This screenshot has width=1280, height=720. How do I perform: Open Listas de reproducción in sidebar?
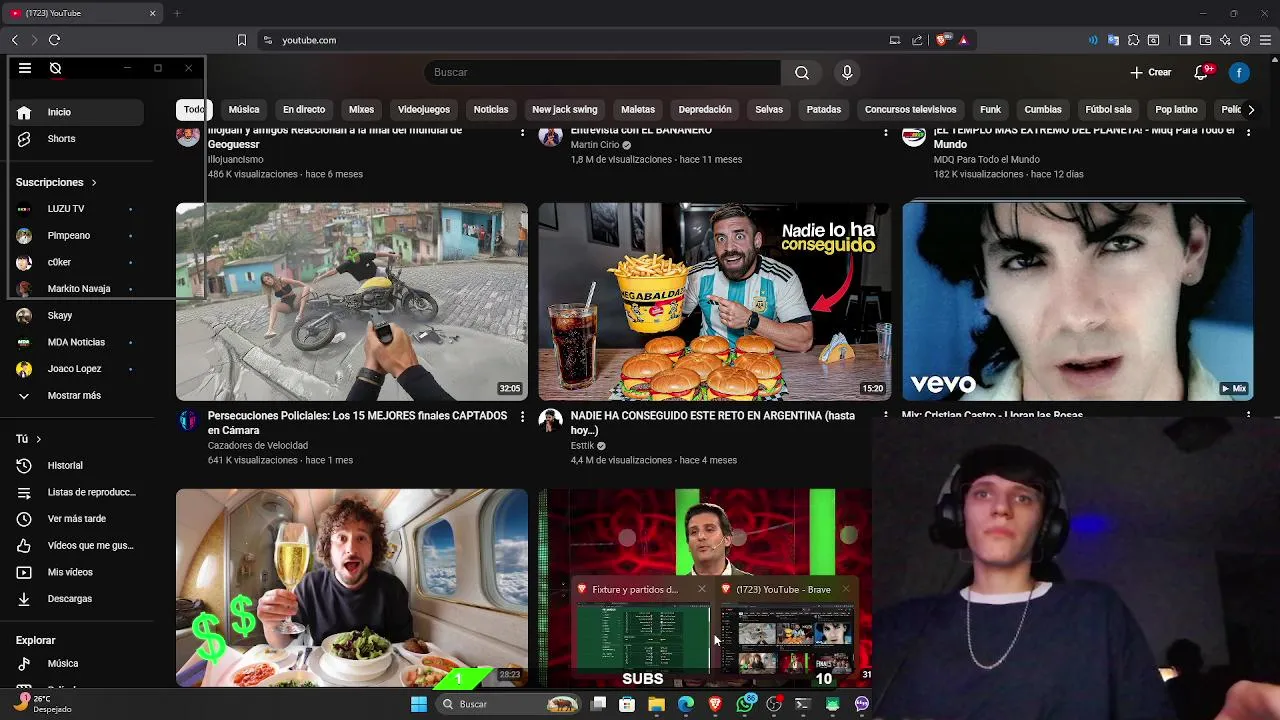(75, 492)
